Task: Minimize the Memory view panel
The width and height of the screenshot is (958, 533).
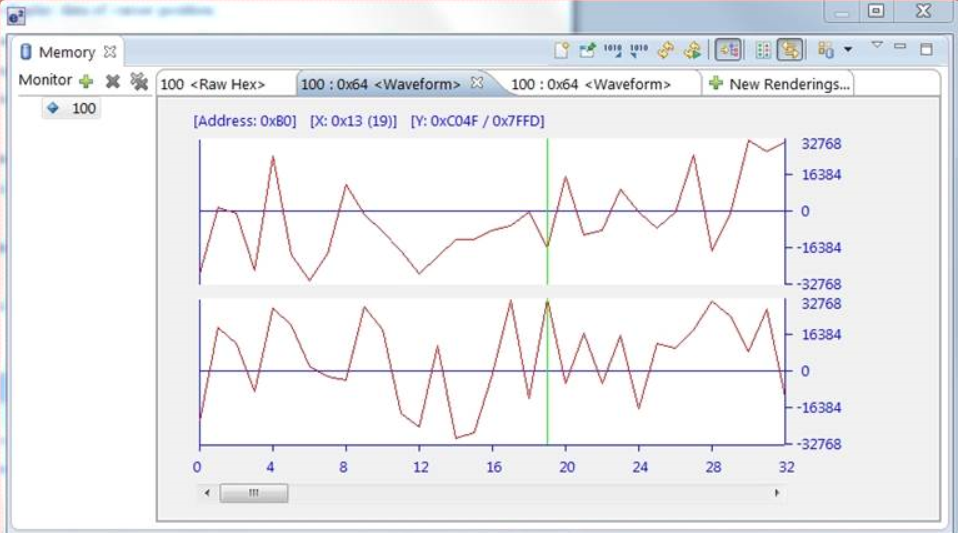Action: pos(900,46)
